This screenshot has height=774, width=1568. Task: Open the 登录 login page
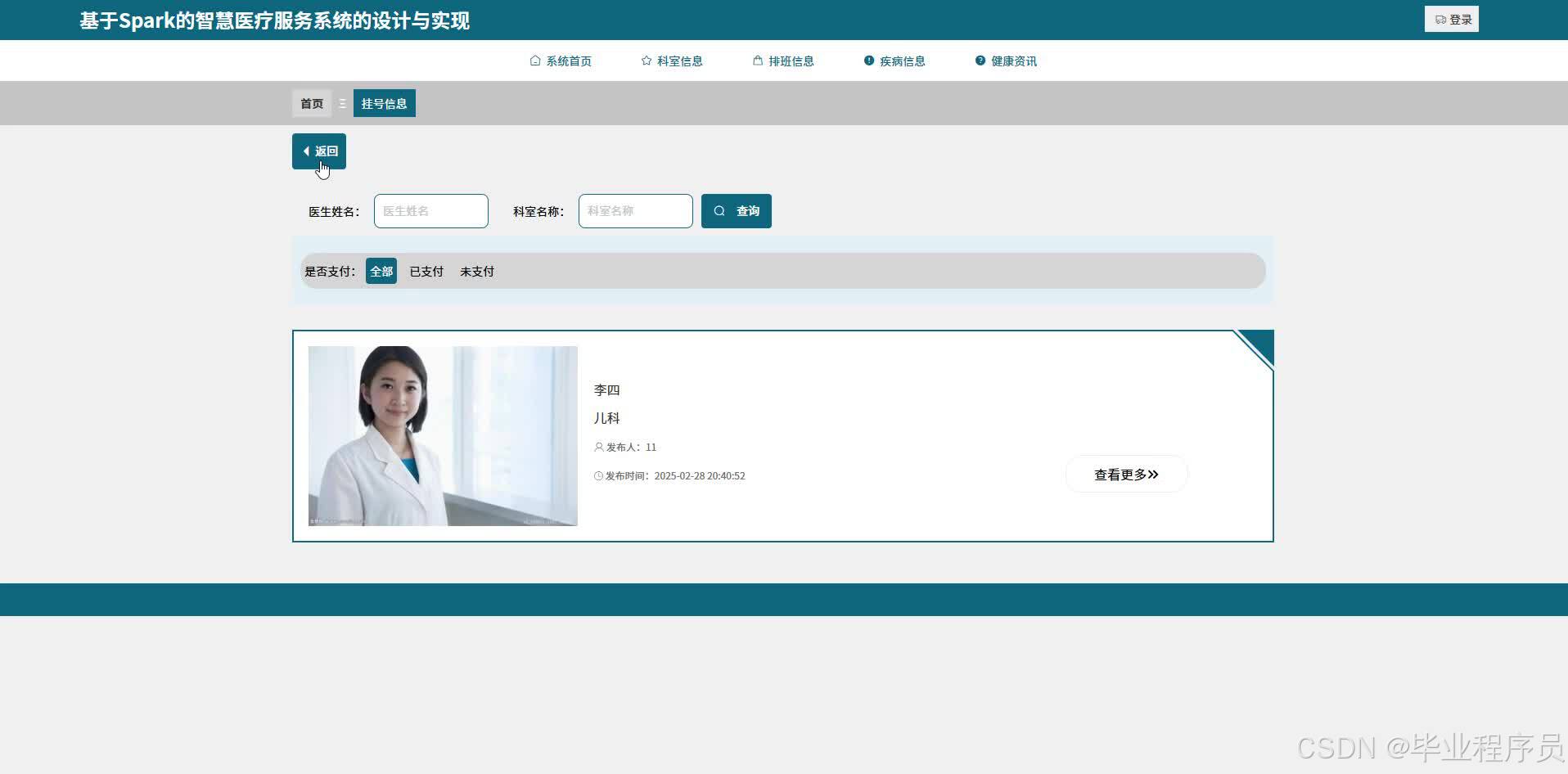pos(1451,18)
